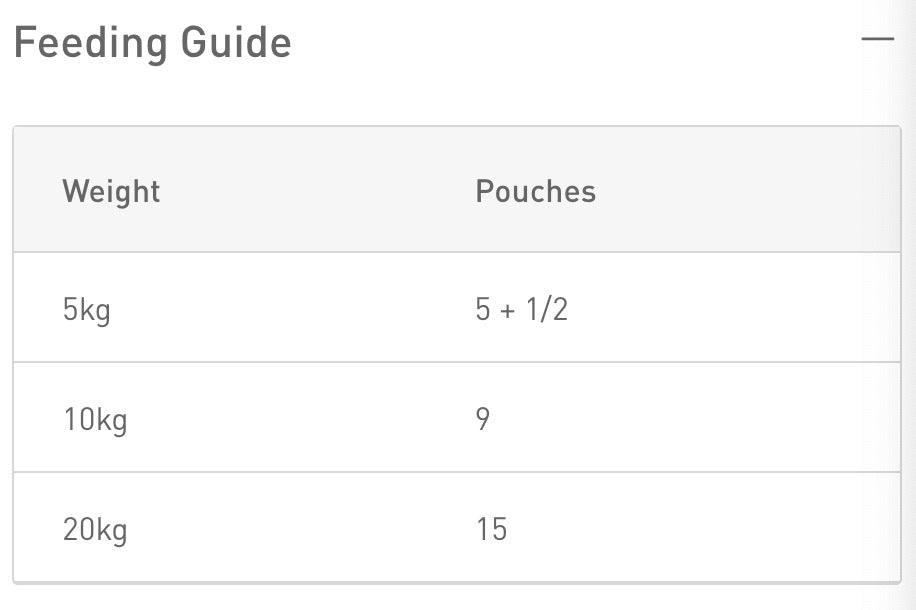Select the Pouches column header
This screenshot has height=610, width=916.
point(536,191)
